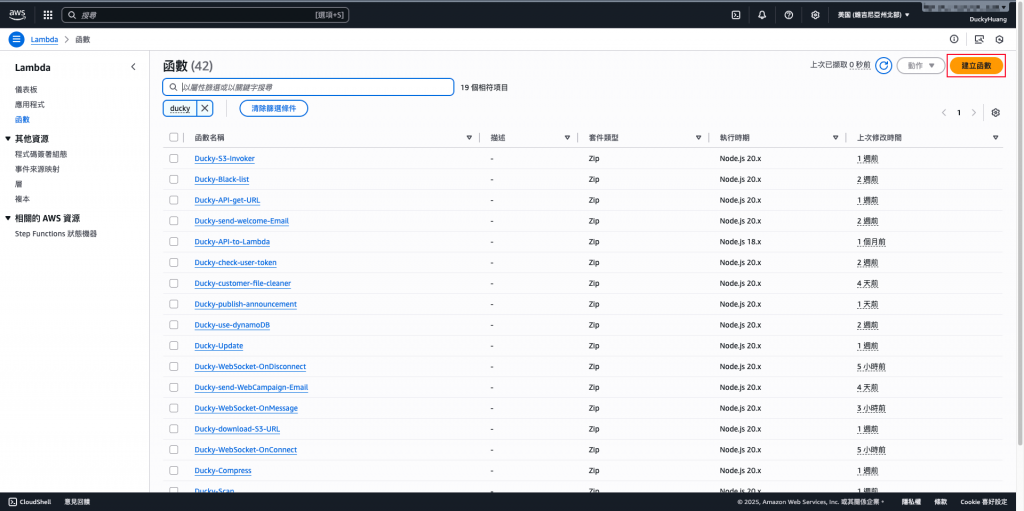Focus the AWS global search box
The height and width of the screenshot is (511, 1024).
tap(205, 15)
